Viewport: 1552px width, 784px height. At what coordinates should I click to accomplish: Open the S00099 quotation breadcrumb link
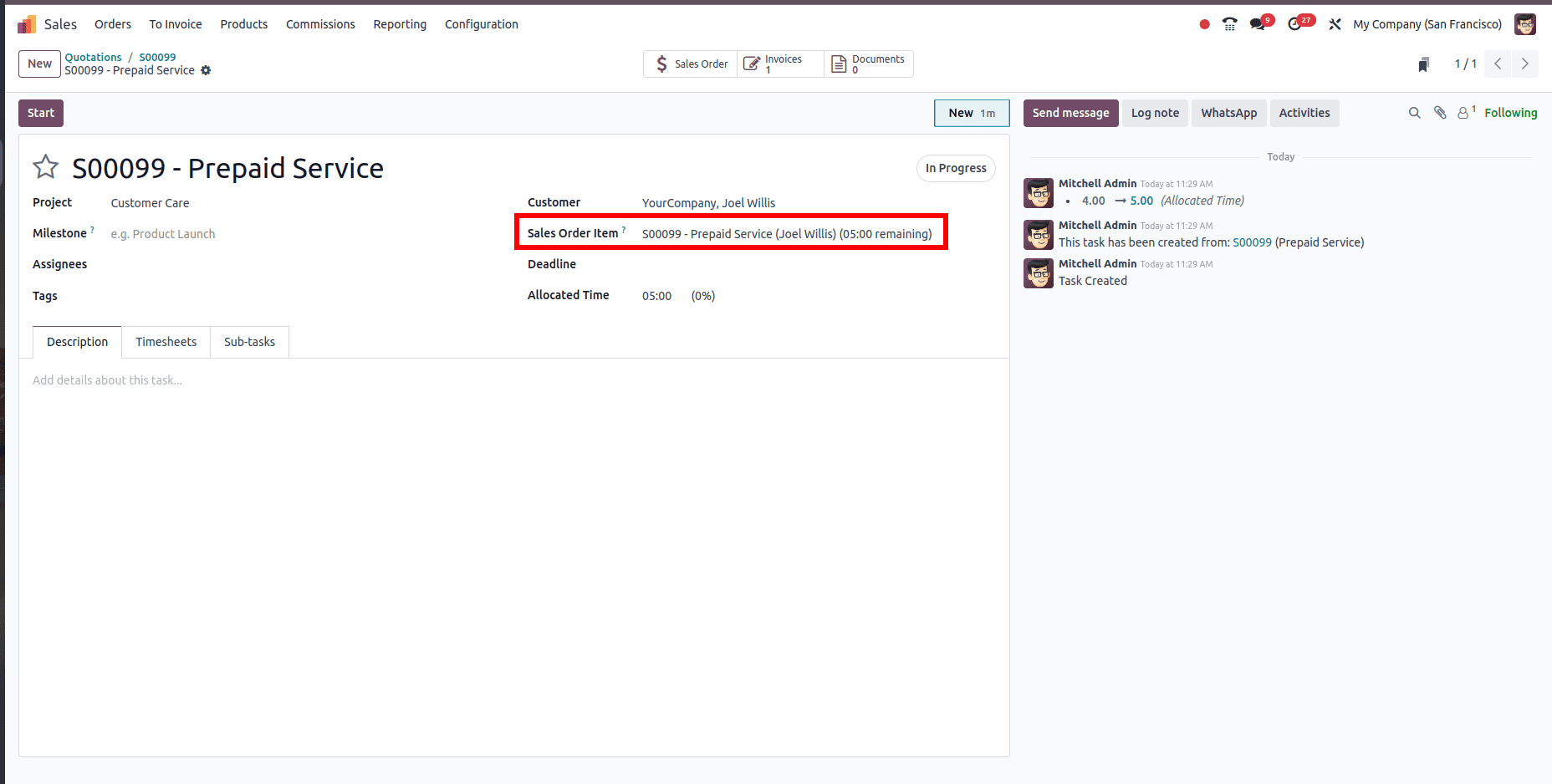pyautogui.click(x=157, y=57)
